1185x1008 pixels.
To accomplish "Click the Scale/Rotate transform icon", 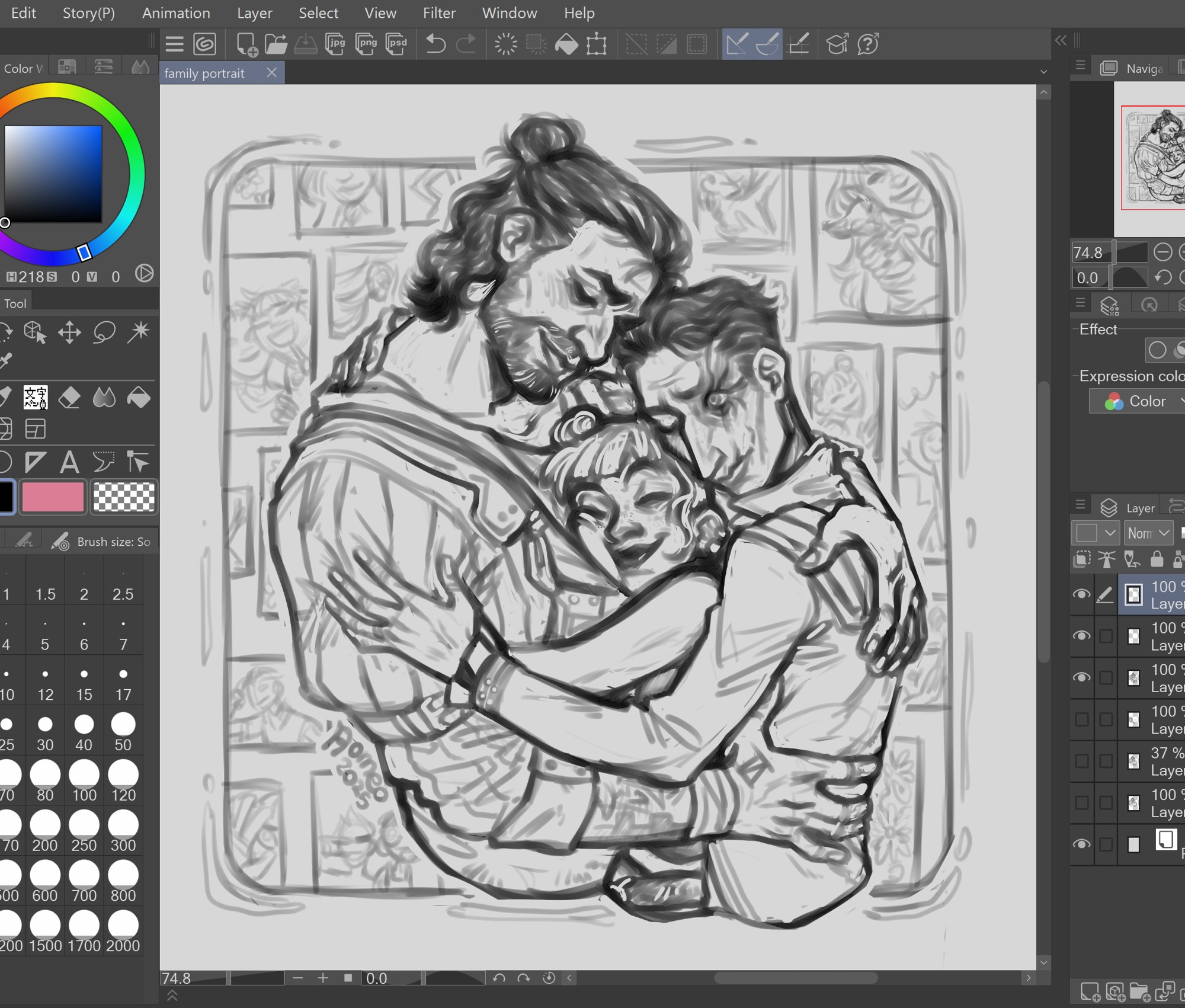I will (596, 44).
